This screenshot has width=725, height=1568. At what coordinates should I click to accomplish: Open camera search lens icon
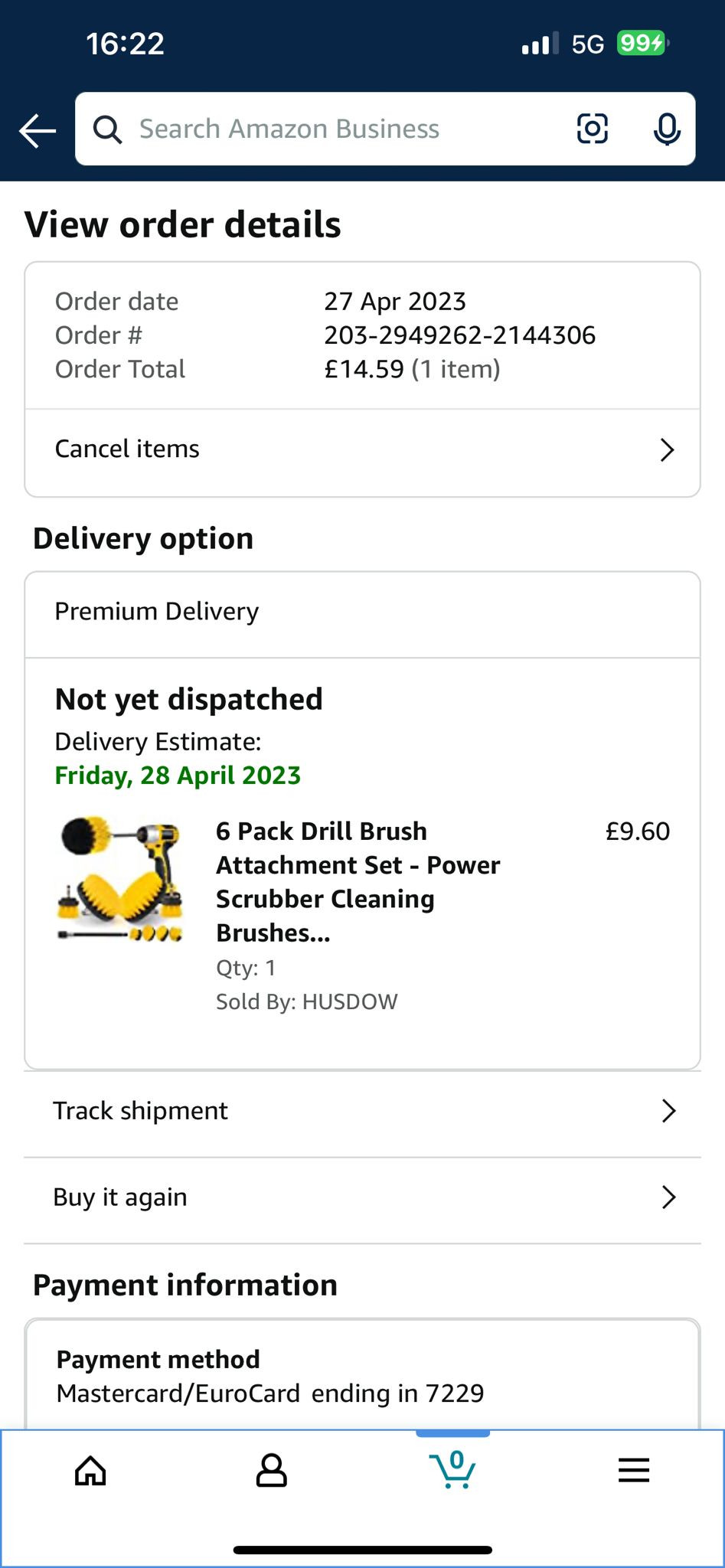tap(592, 129)
